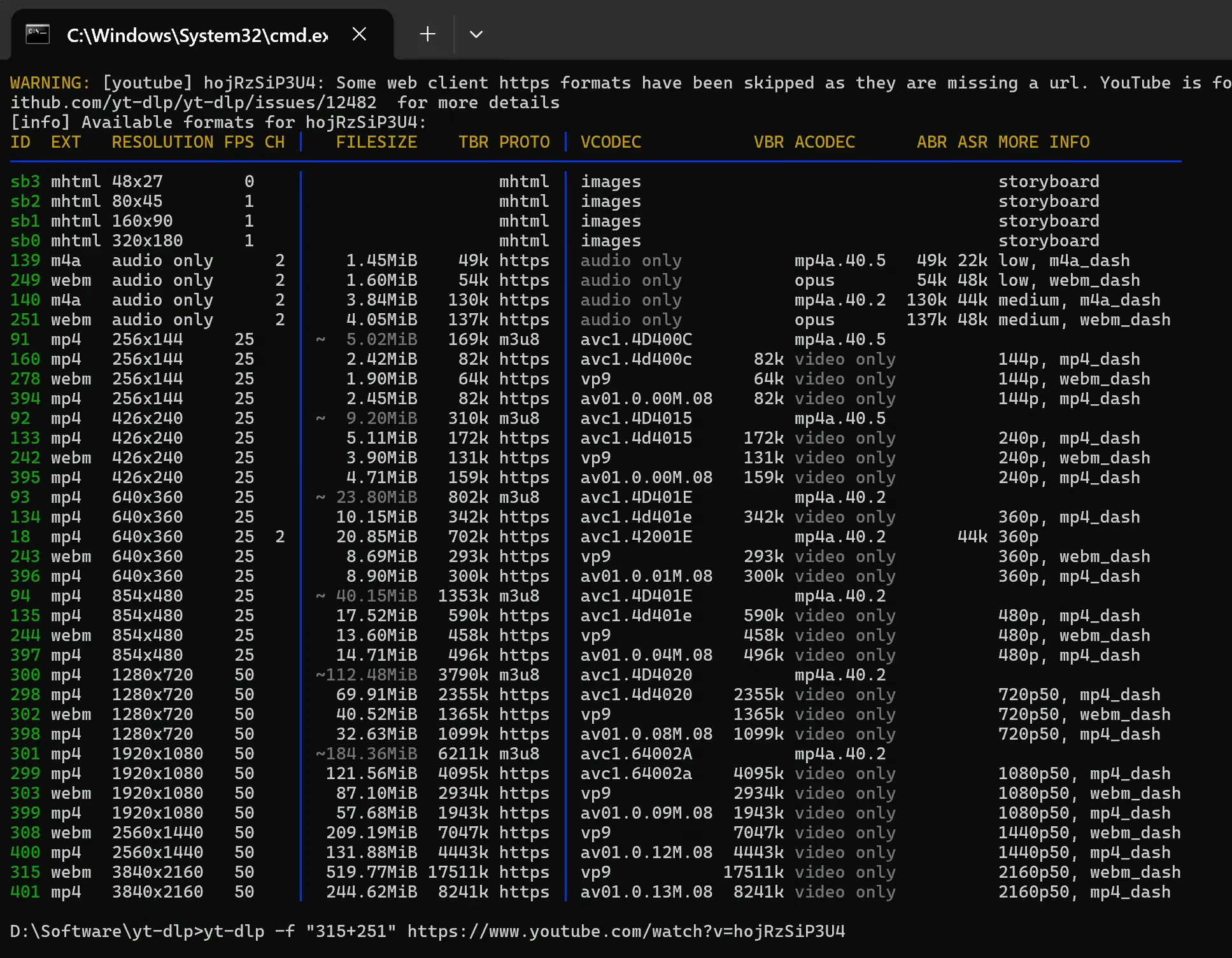Click the 519.77MiB filesize value
1232x958 pixels.
pyautogui.click(x=371, y=872)
